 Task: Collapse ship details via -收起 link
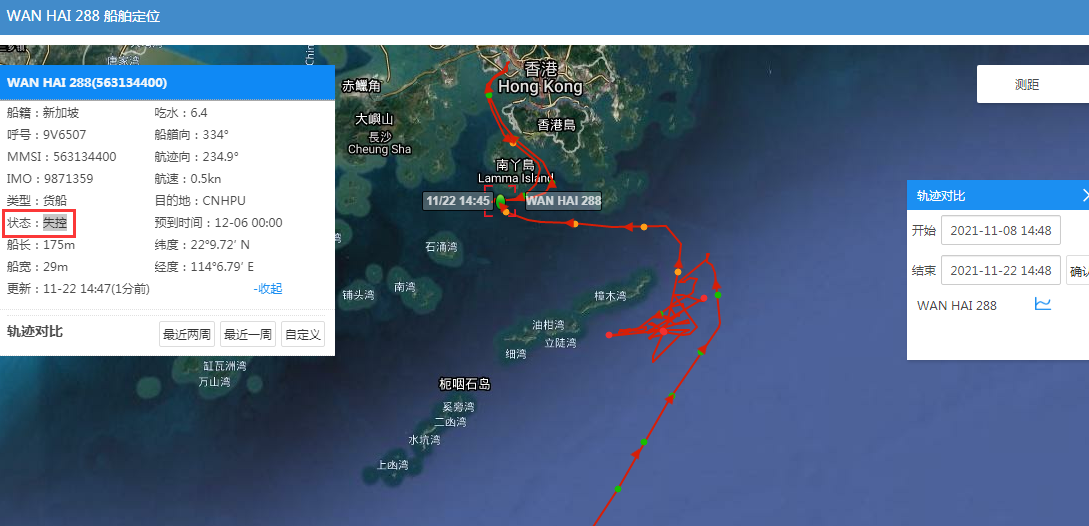[x=268, y=288]
